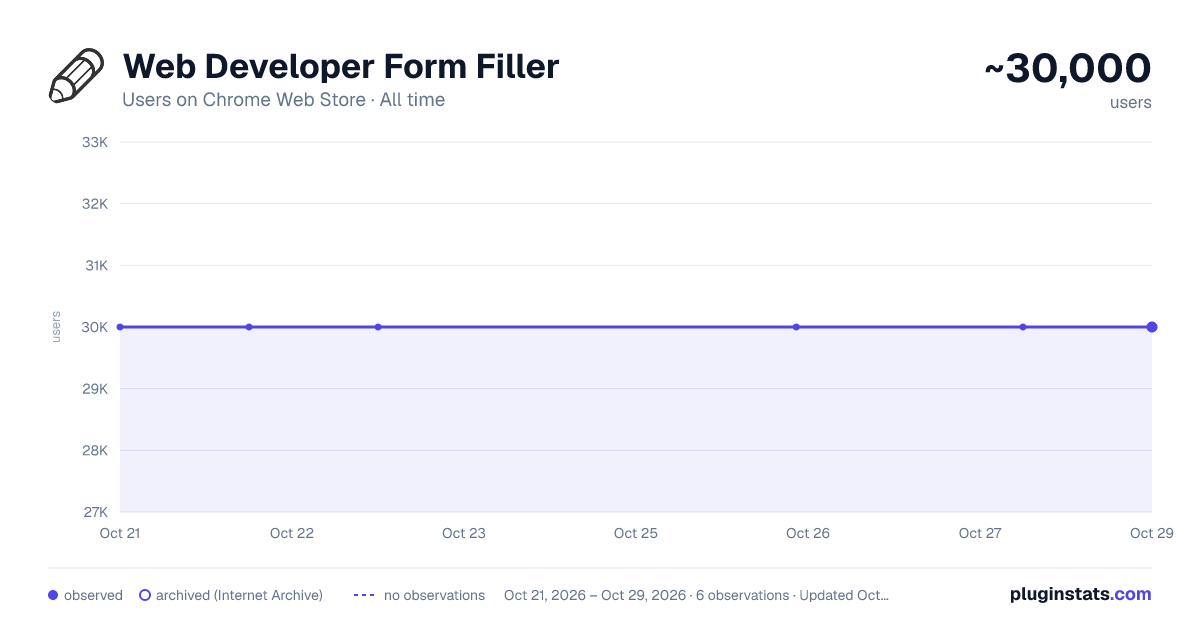Viewport: 1200px width, 630px height.
Task: Select the data point between Oct 21 and Oct 22
Action: tap(249, 327)
